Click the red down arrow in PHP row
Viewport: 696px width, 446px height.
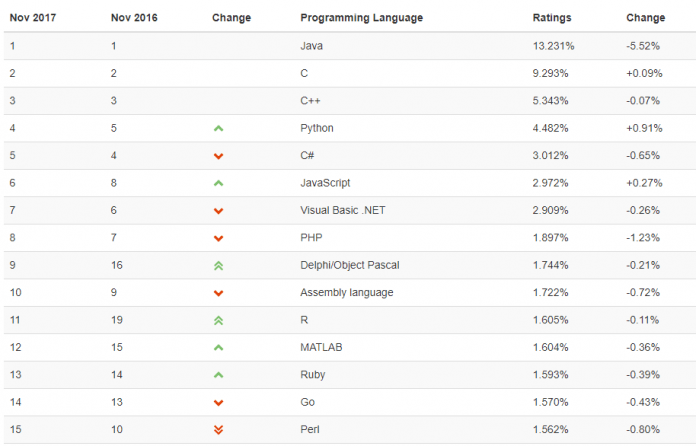click(x=218, y=238)
